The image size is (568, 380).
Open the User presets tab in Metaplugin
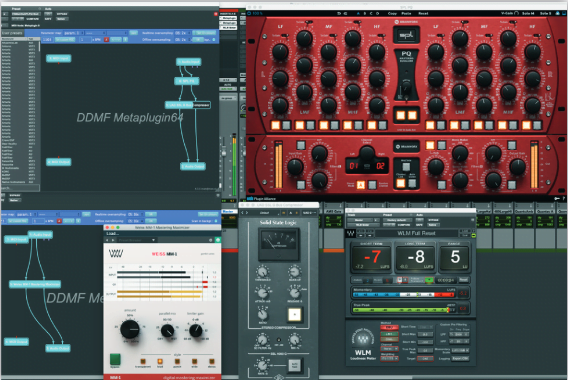click(12, 33)
